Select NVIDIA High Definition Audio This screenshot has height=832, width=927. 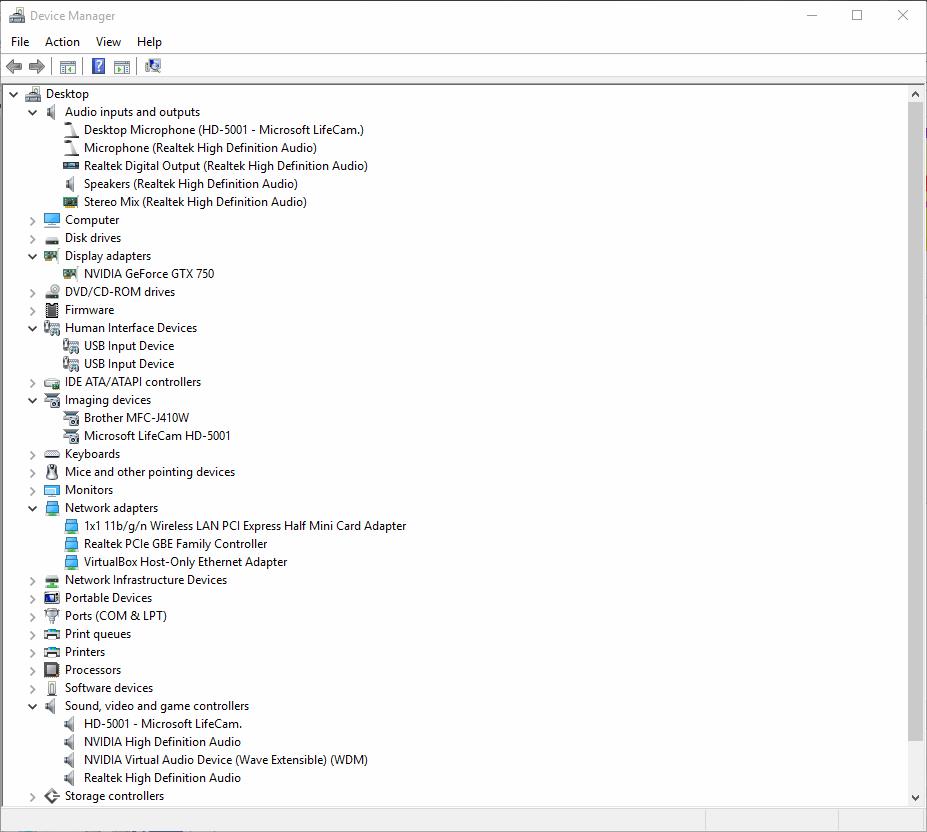162,742
